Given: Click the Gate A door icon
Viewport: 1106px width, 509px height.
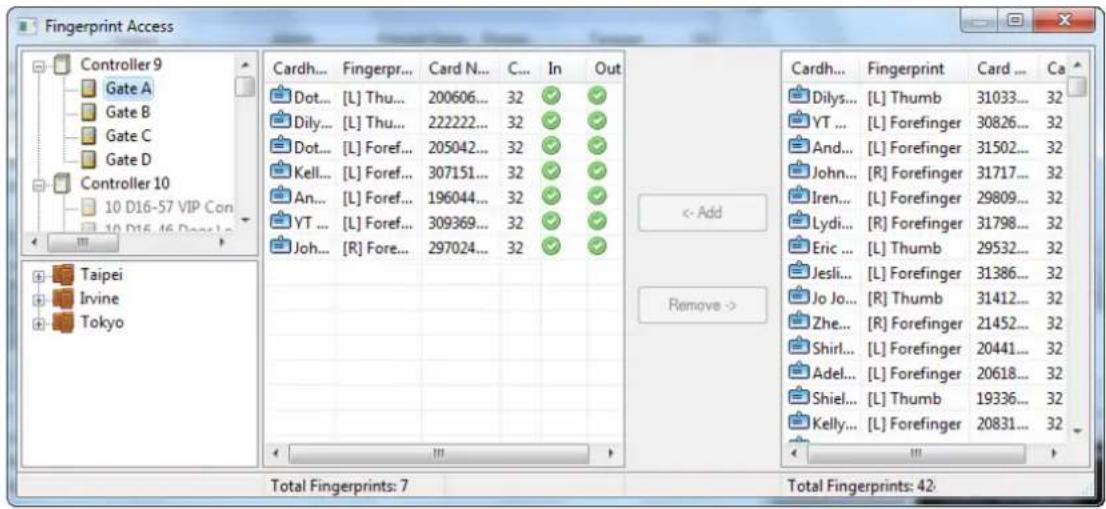Looking at the screenshot, I should coord(88,89).
